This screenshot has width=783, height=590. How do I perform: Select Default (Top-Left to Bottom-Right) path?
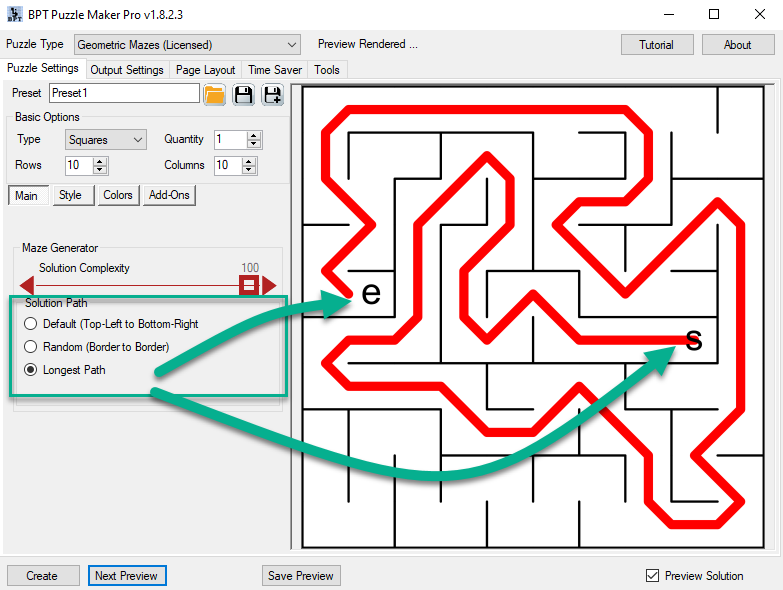coord(31,324)
